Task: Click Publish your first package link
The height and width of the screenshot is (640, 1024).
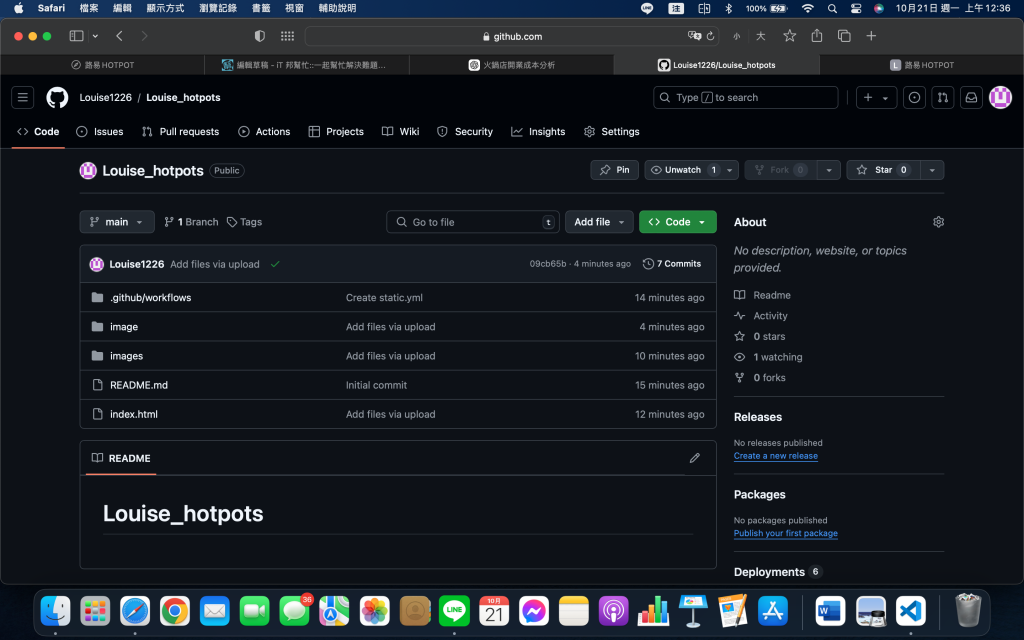Action: (785, 533)
